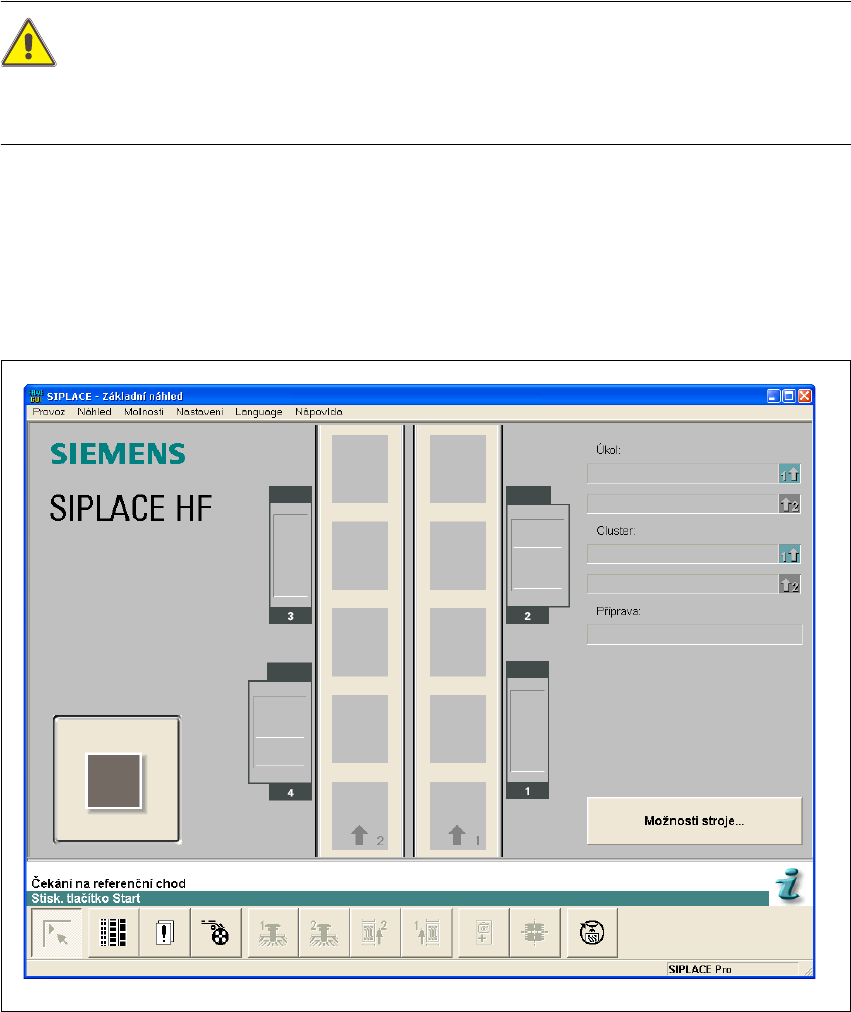Open the Možnosti menu
This screenshot has height=1012, width=851.
coord(144,412)
